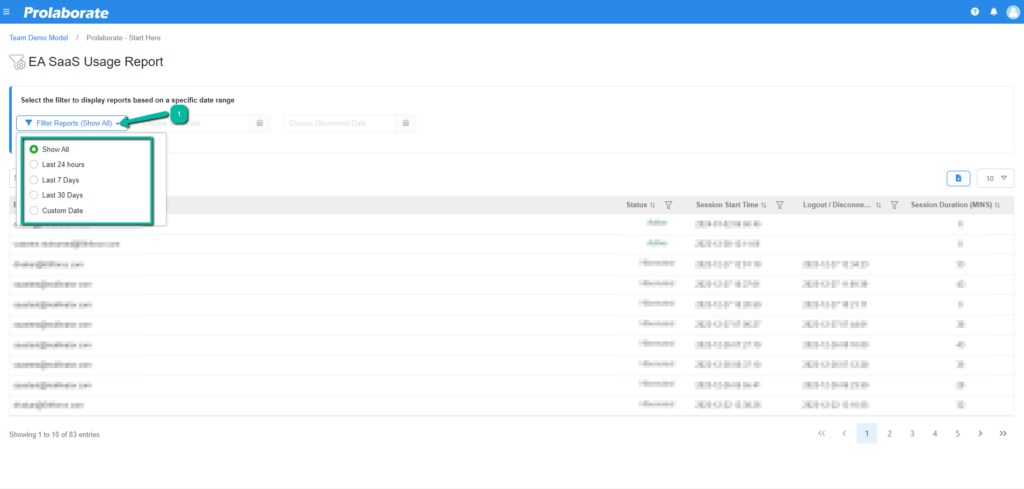The width and height of the screenshot is (1024, 489).
Task: Open page 2 of the results
Action: click(889, 433)
